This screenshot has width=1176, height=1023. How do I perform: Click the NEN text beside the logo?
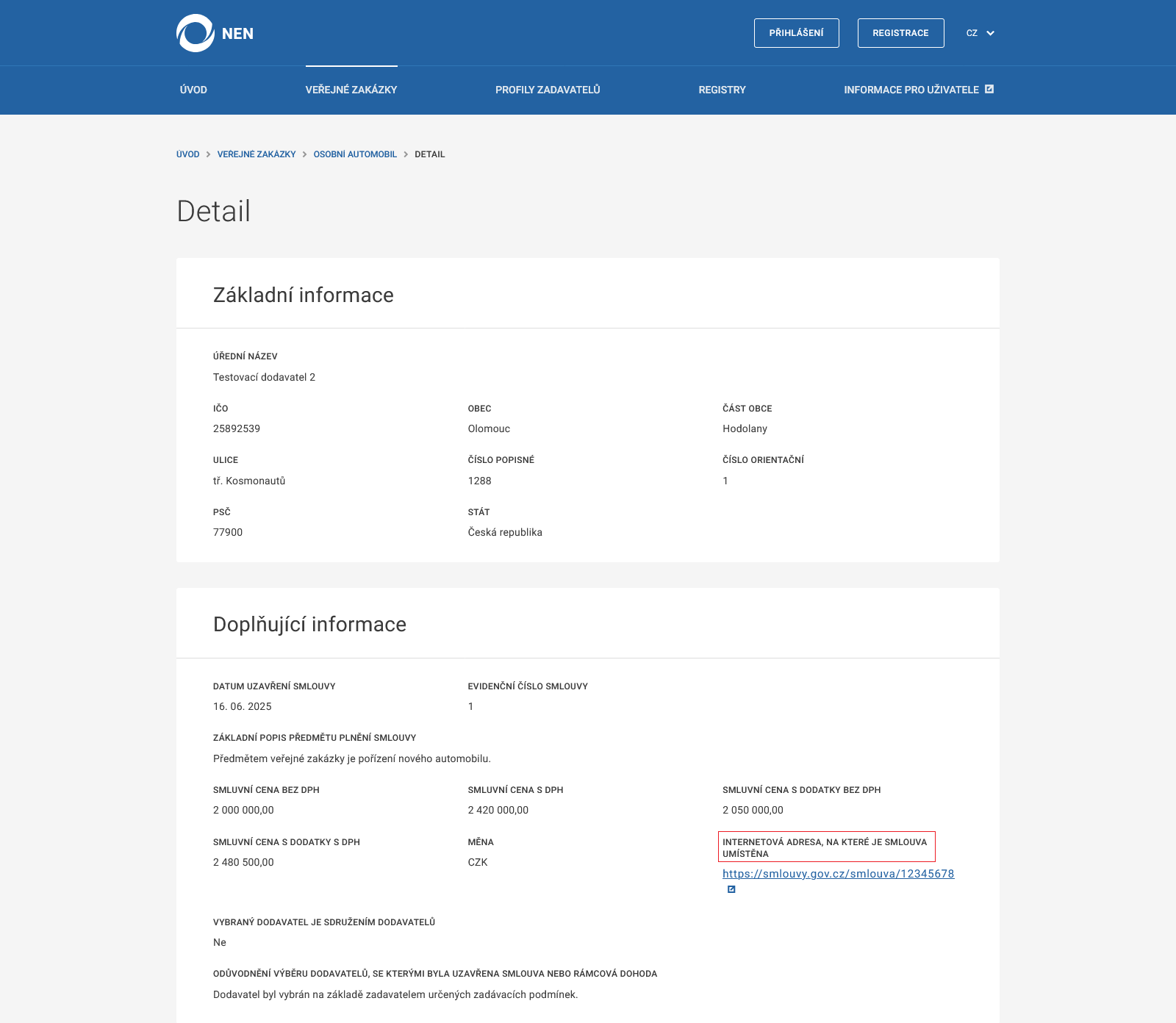click(x=237, y=34)
